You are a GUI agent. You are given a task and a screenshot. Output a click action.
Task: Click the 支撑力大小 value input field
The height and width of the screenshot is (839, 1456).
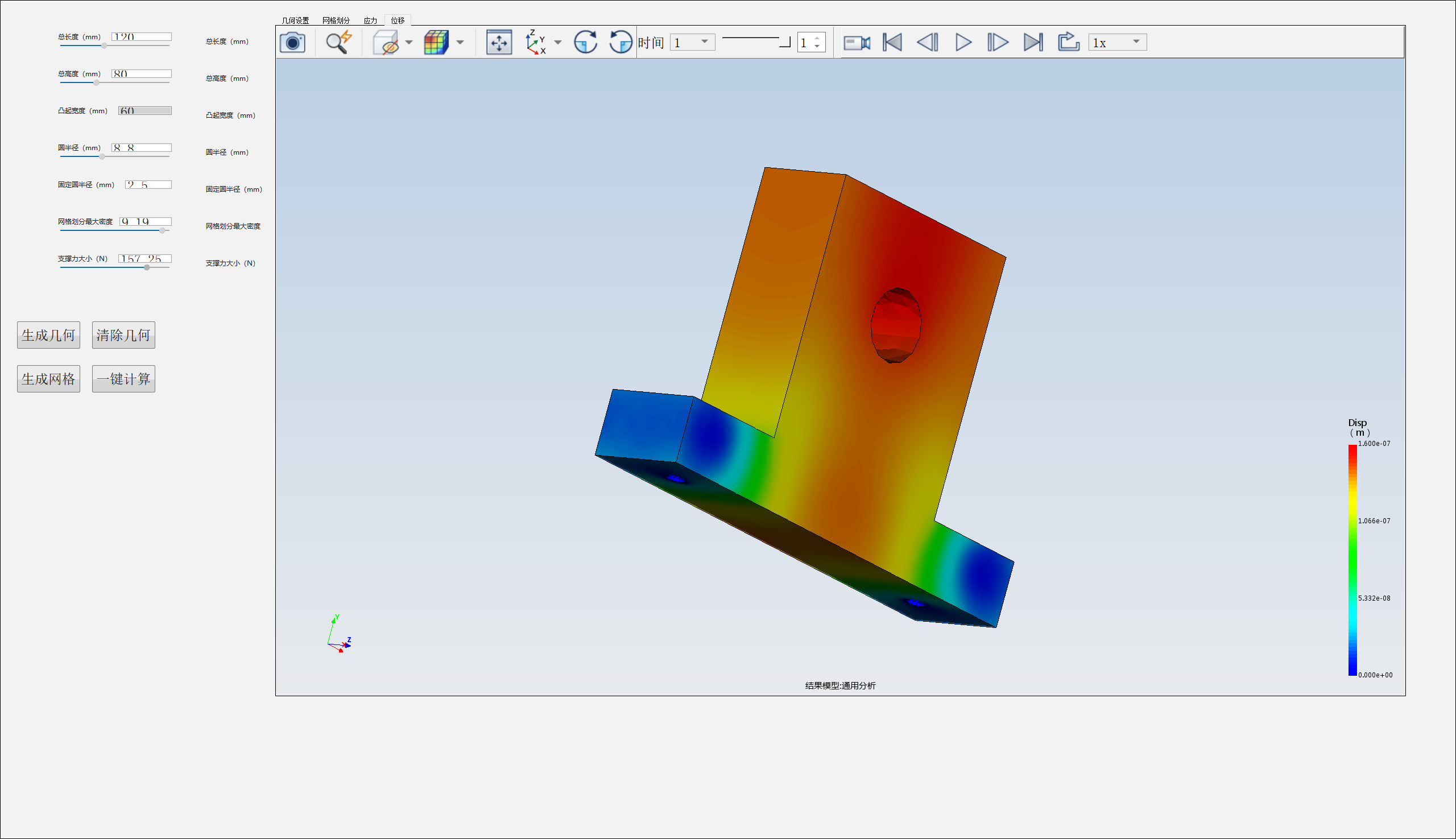tap(144, 258)
